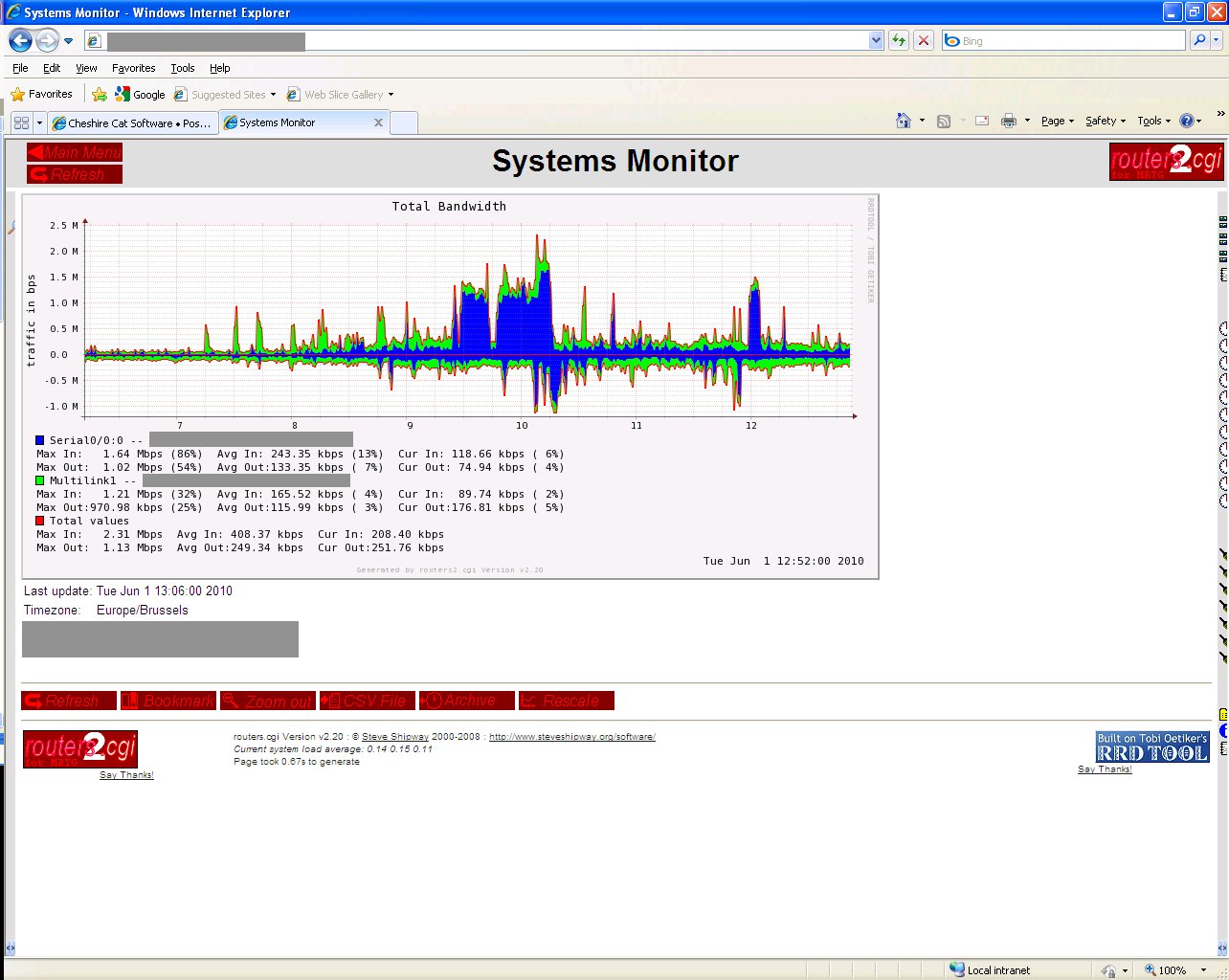The image size is (1229, 980).
Task: Switch to the Cheshire Cat Software tab
Action: coord(132,122)
